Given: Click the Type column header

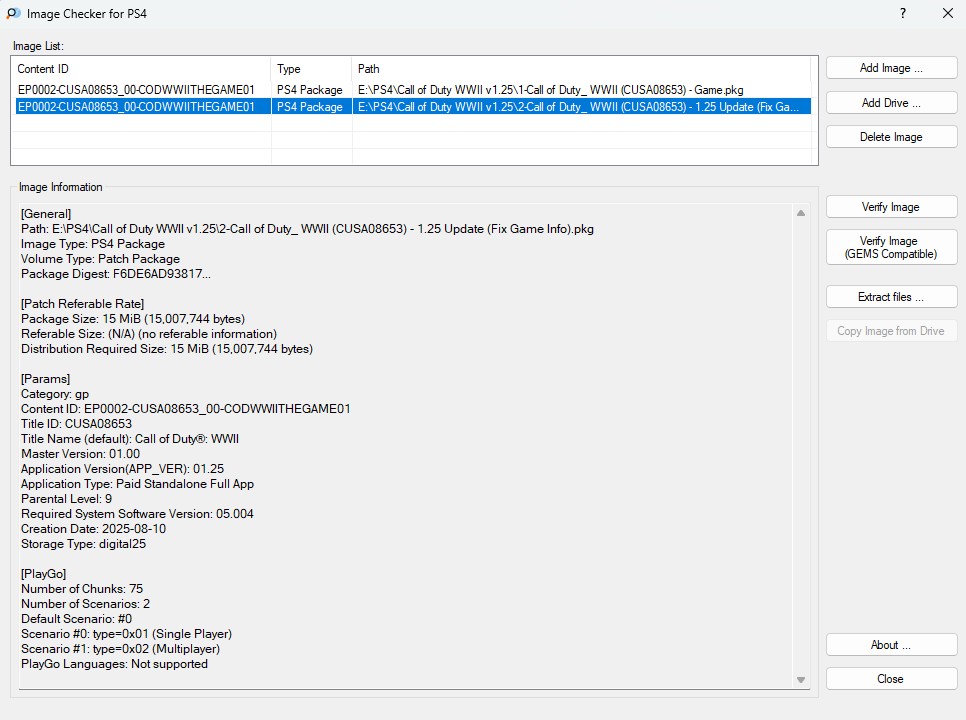Looking at the screenshot, I should [311, 69].
